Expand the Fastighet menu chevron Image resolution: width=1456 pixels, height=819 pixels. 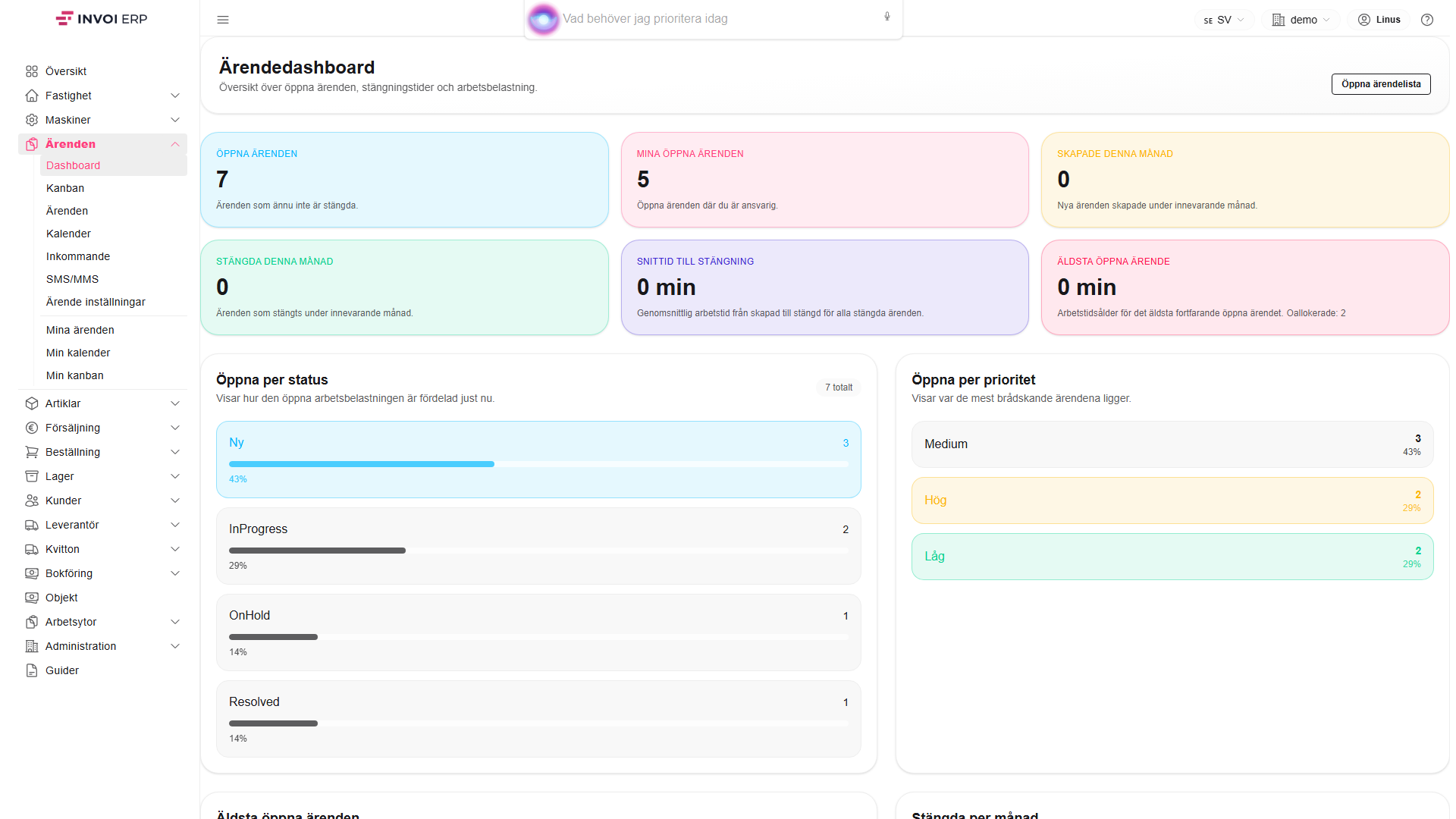(175, 96)
